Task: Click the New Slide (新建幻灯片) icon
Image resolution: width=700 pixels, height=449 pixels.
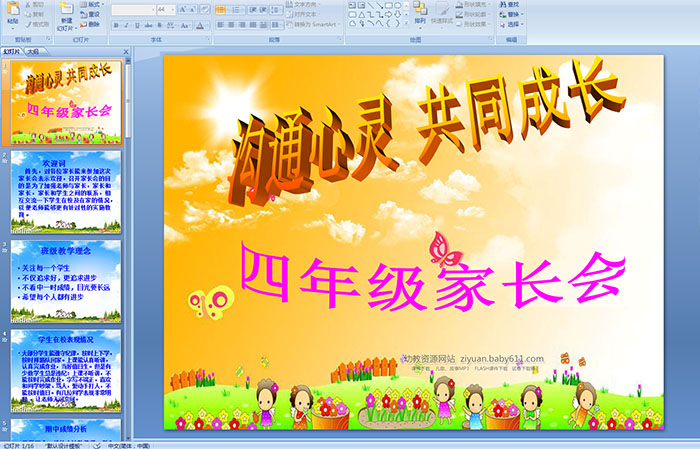Action: 67,9
